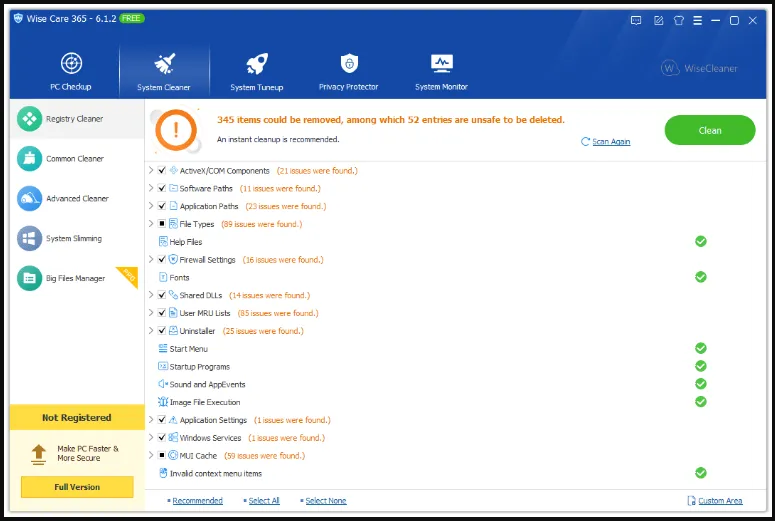
Task: Click the Help Files green check status
Action: pyautogui.click(x=701, y=241)
